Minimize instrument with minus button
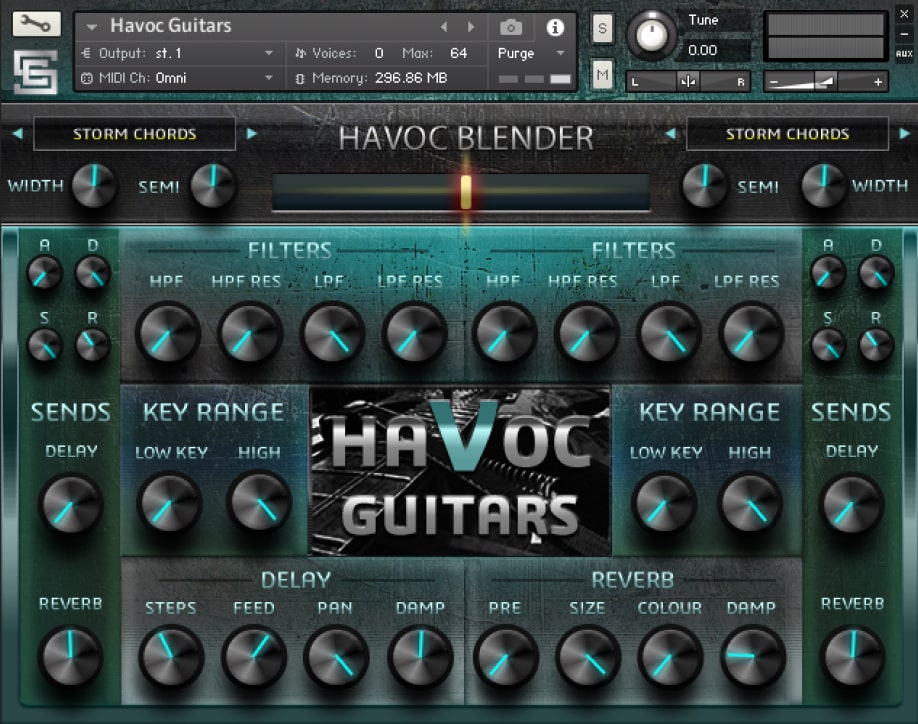Image resolution: width=918 pixels, height=724 pixels. click(904, 34)
